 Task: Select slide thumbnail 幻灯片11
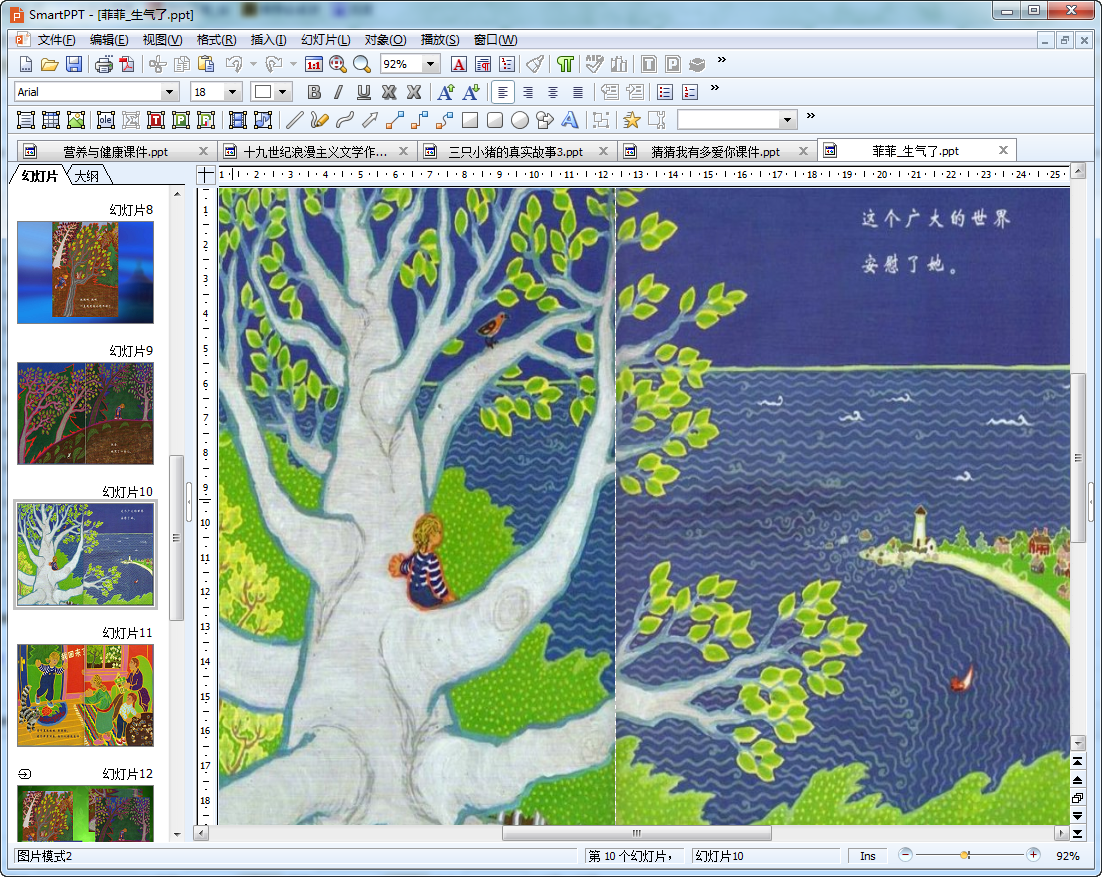(85, 695)
